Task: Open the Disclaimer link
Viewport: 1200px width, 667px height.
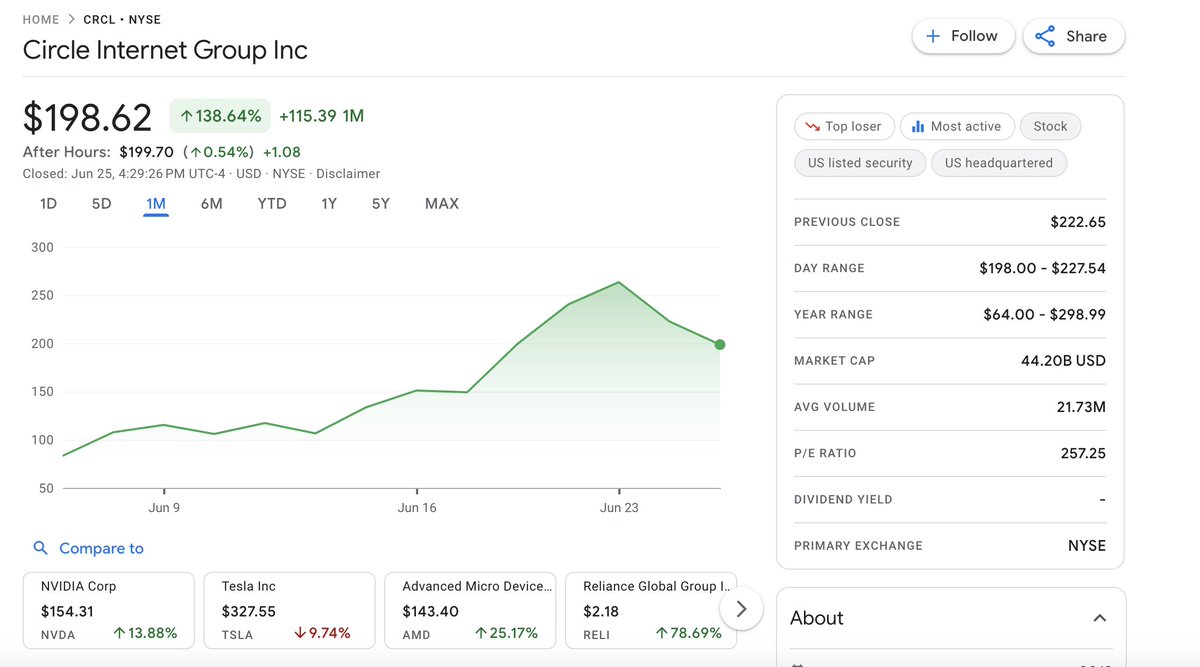Action: 348,174
